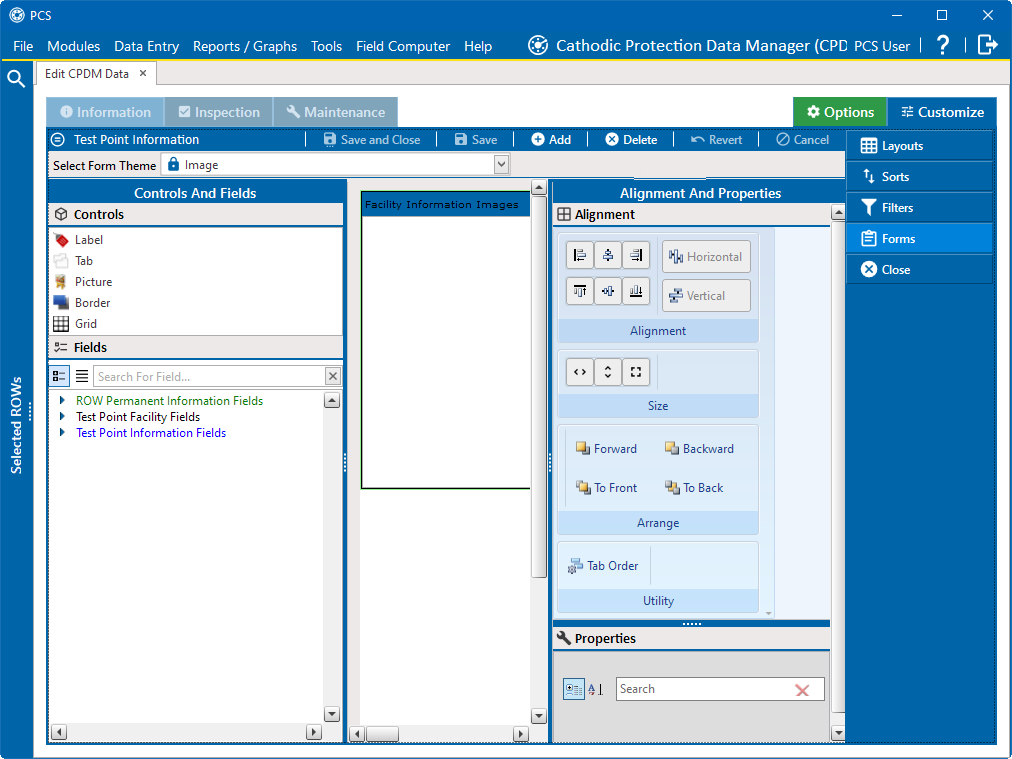The width and height of the screenshot is (1012, 759).
Task: Open the Select Form Theme dropdown
Action: click(x=501, y=165)
